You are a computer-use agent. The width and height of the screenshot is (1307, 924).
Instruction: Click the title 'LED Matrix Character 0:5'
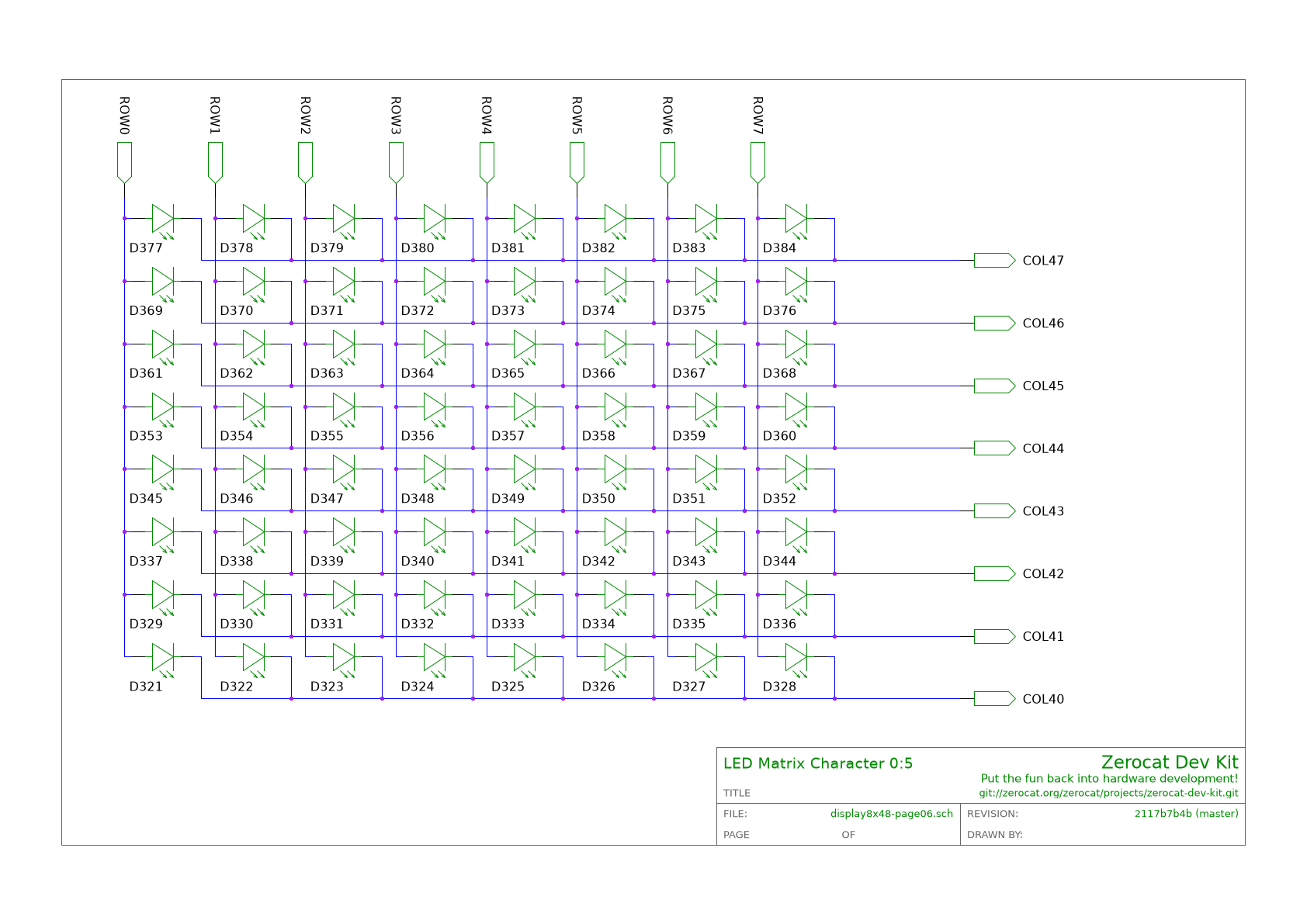point(818,763)
